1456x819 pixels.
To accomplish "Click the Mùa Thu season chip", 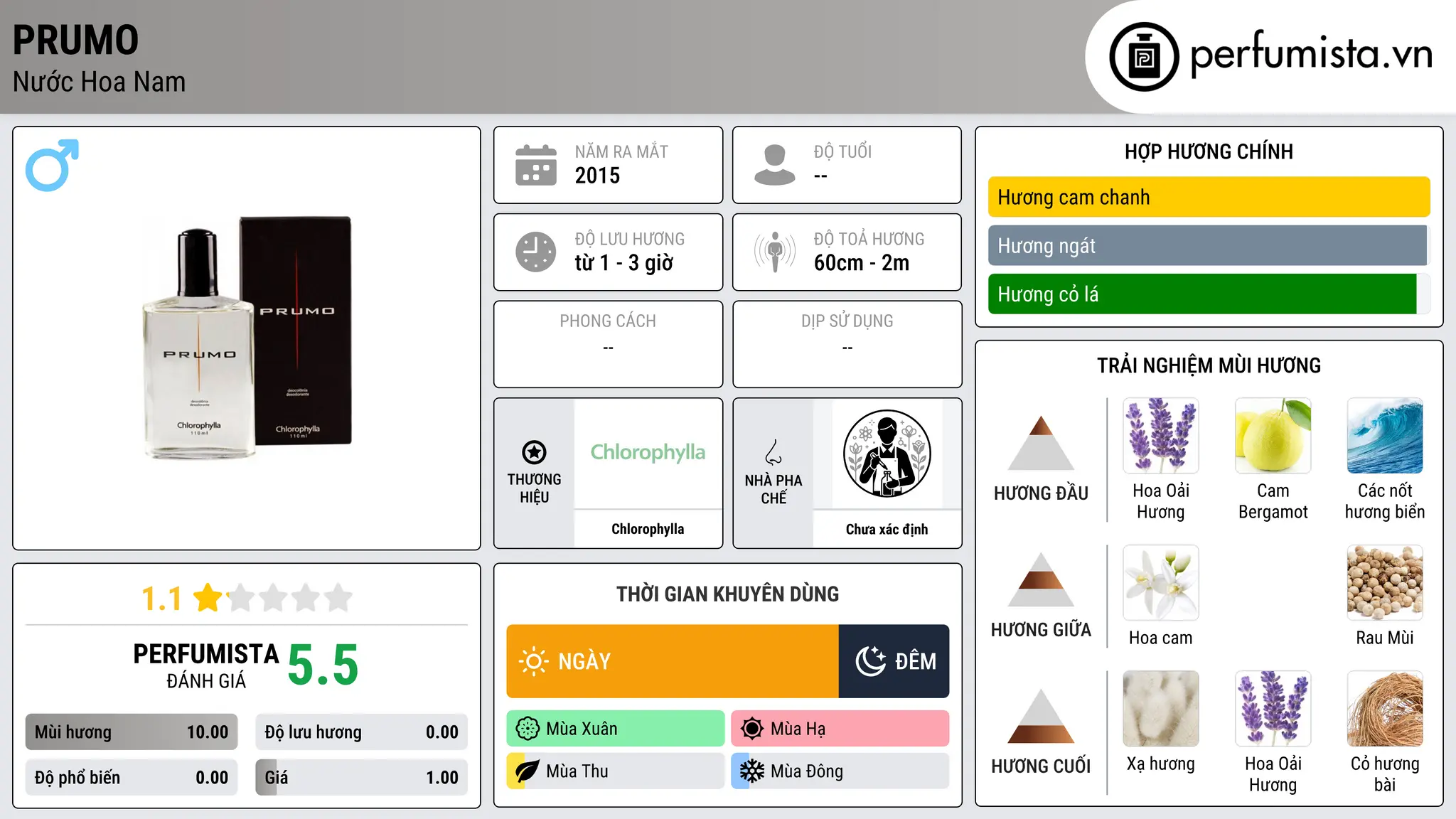I will coord(616,771).
